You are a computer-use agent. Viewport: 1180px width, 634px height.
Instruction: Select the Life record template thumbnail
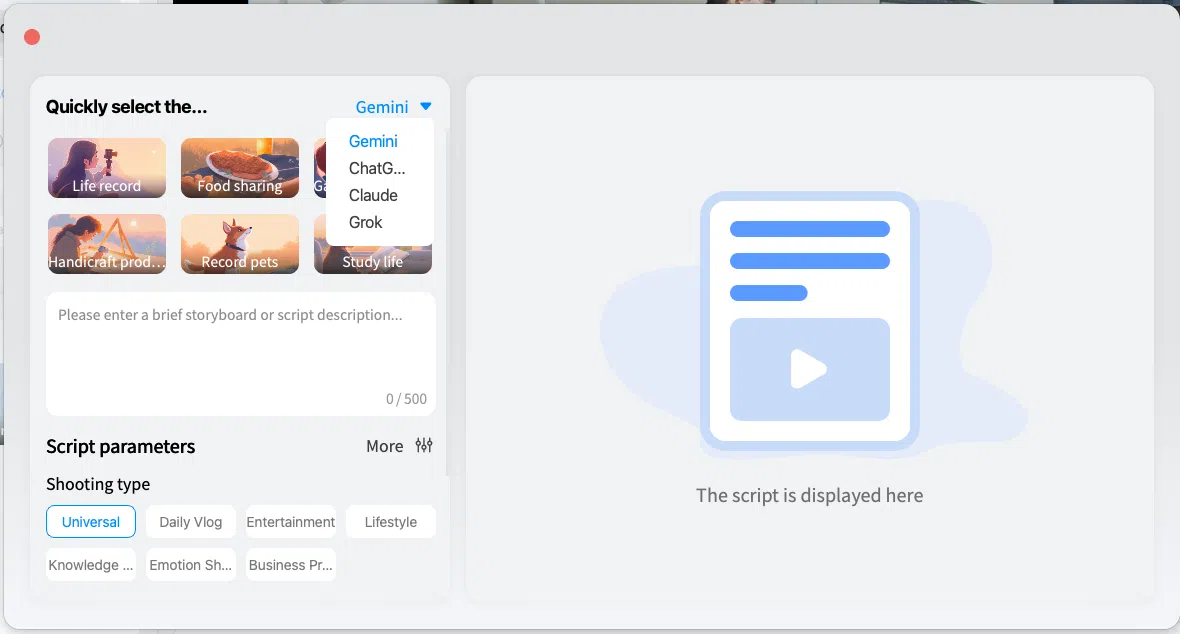pyautogui.click(x=106, y=168)
